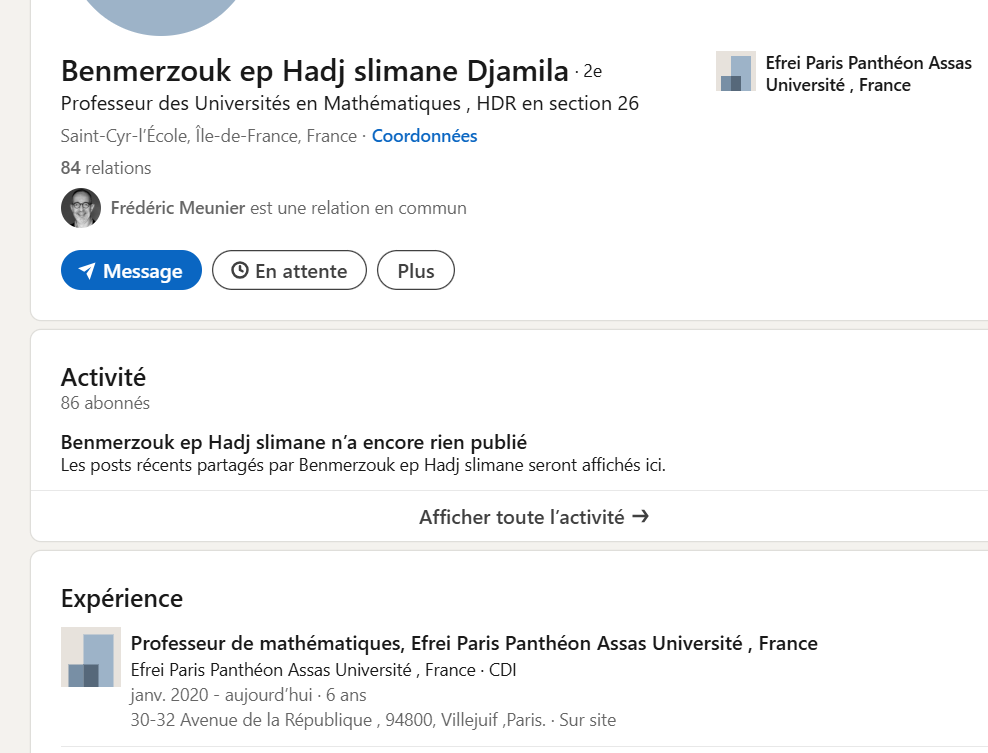
Task: Click the 86 abonnés followers count
Action: coord(105,403)
